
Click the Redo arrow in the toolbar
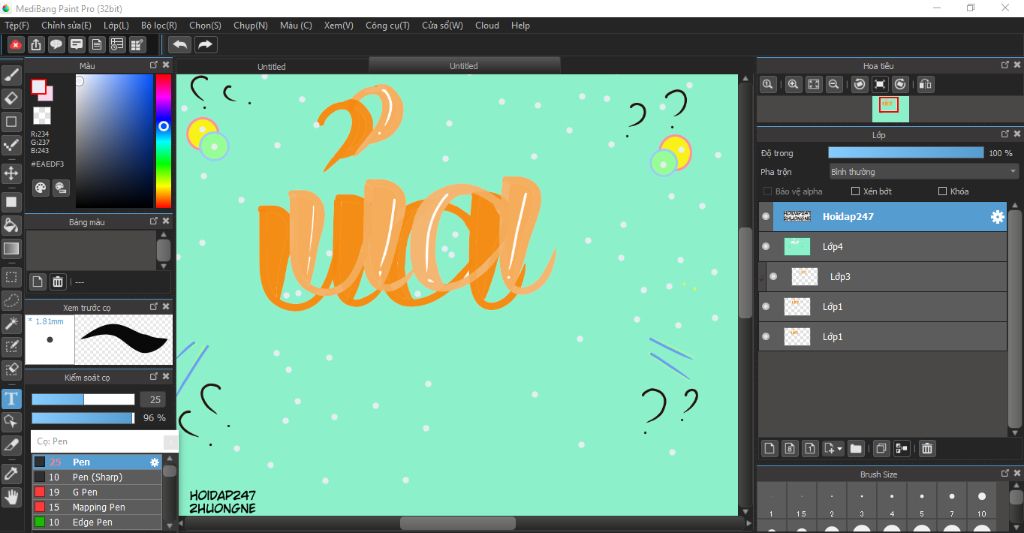(x=205, y=44)
